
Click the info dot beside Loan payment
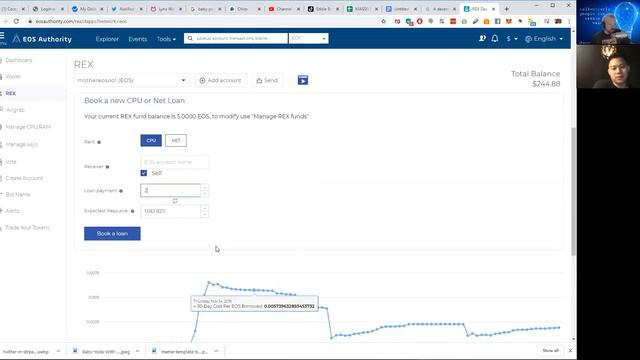click(121, 191)
